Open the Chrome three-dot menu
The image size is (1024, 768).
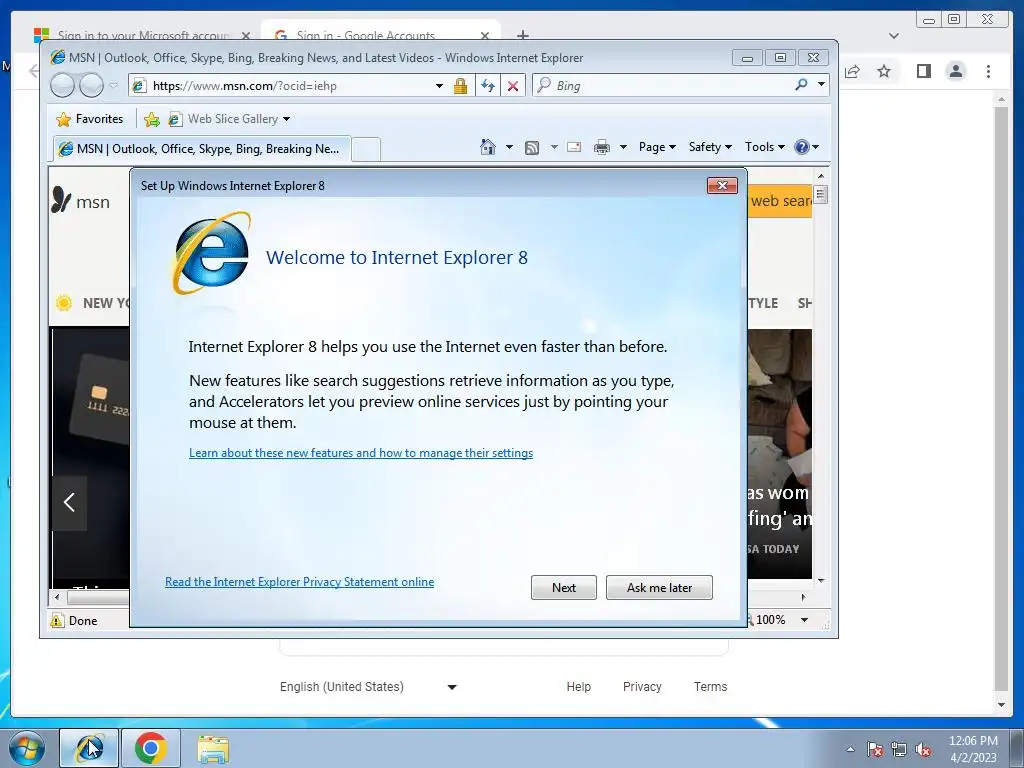click(988, 71)
